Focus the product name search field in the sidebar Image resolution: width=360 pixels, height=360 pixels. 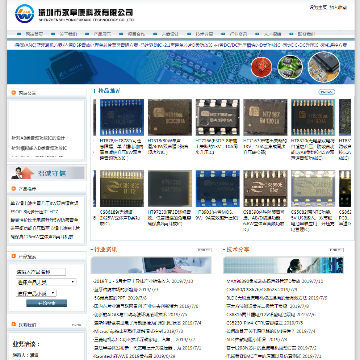pos(41,272)
